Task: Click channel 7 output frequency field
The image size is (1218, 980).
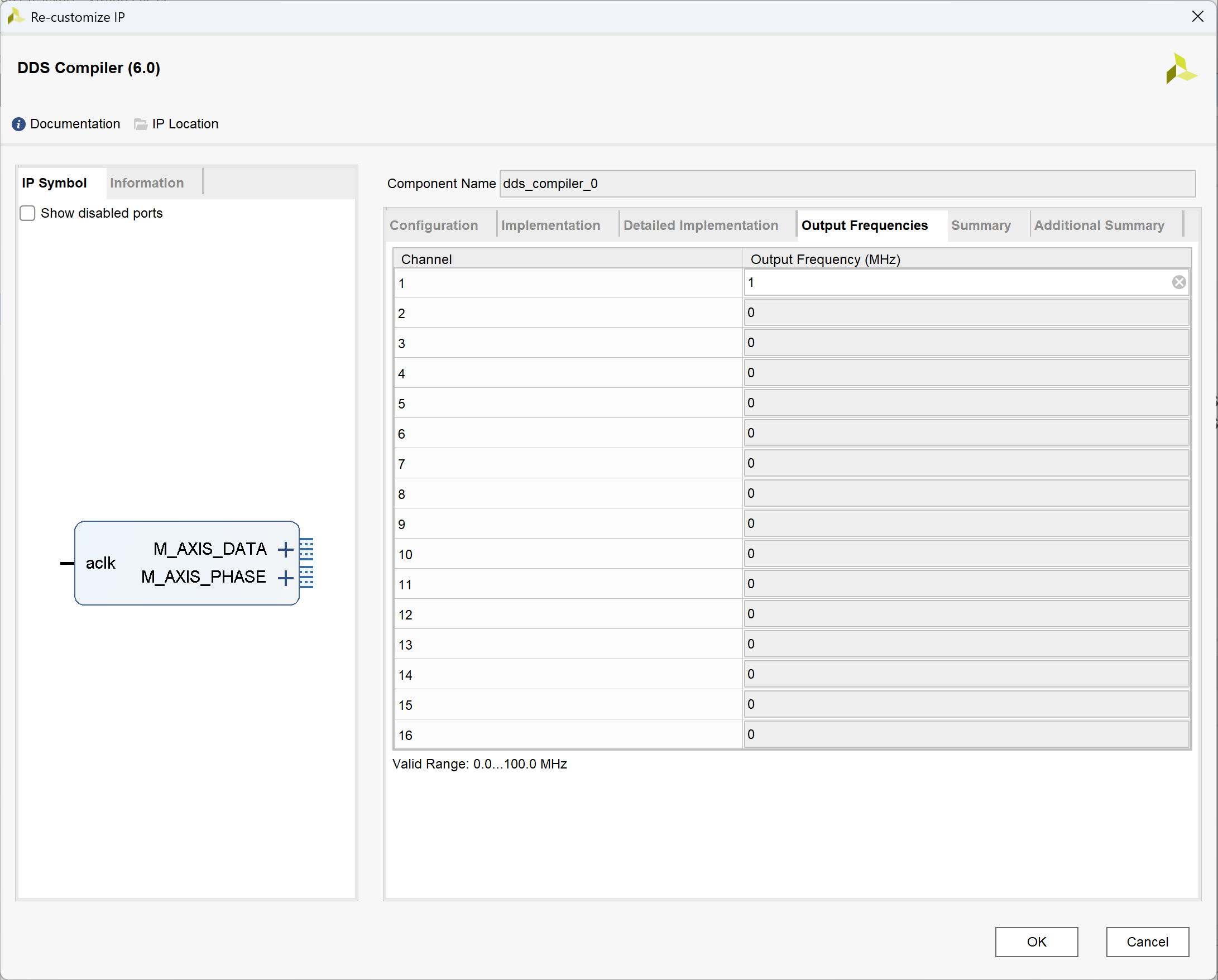Action: (x=967, y=463)
